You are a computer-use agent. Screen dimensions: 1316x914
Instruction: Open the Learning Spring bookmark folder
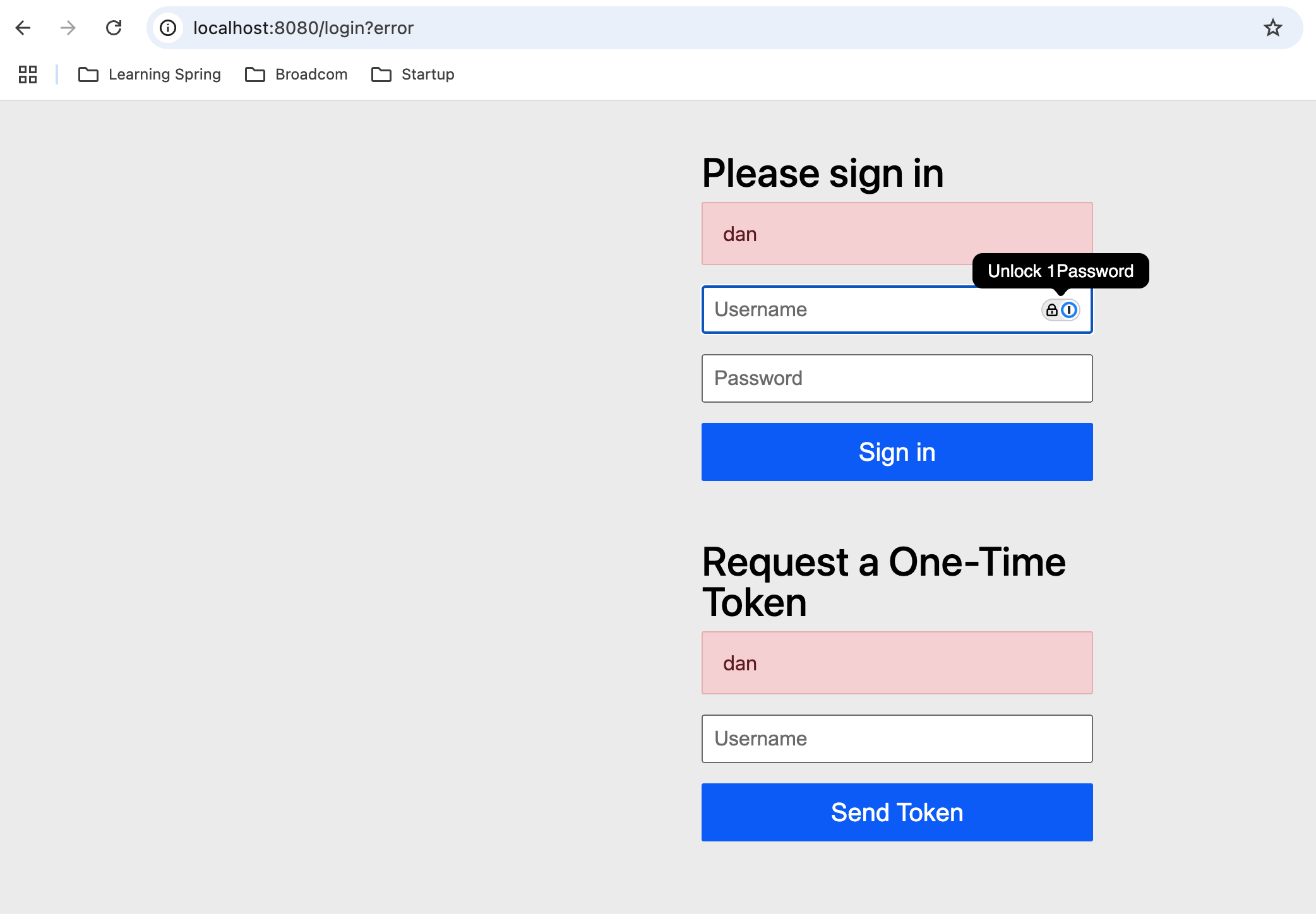[150, 74]
